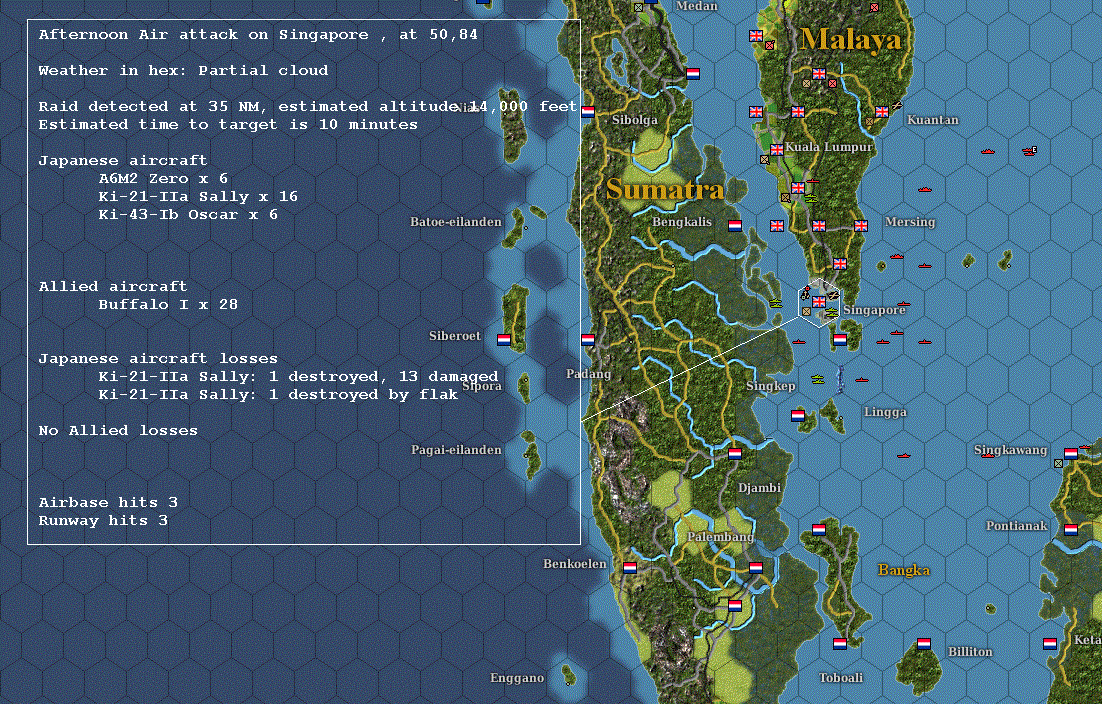1102x704 pixels.
Task: Click the Palembang map label
Action: (x=720, y=537)
